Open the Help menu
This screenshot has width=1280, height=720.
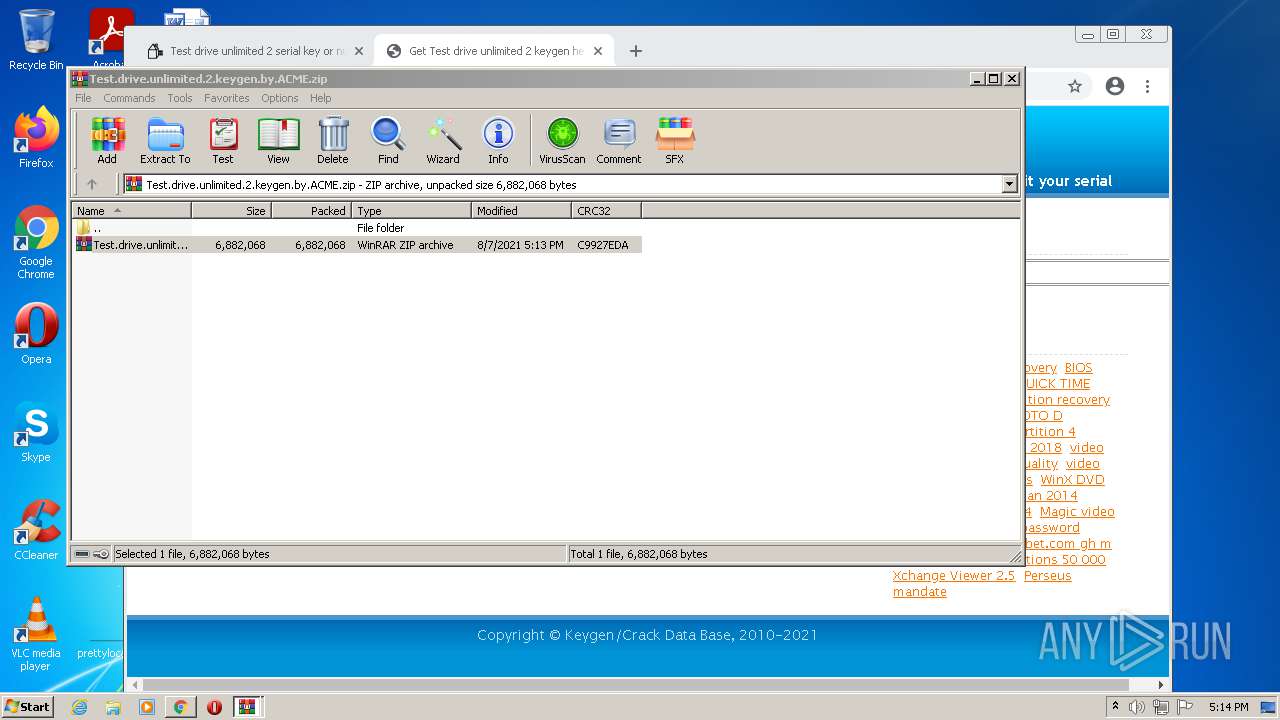click(320, 98)
